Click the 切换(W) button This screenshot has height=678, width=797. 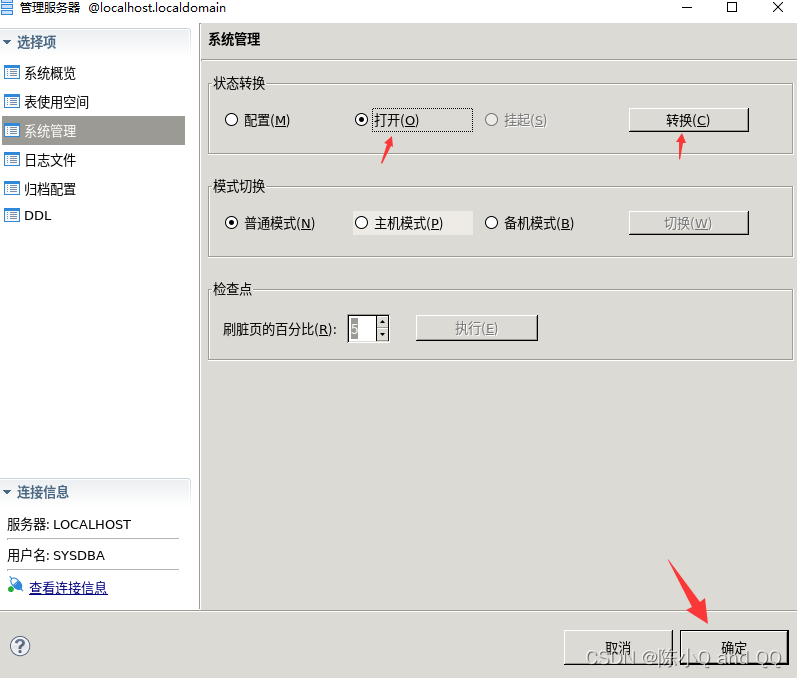click(689, 223)
